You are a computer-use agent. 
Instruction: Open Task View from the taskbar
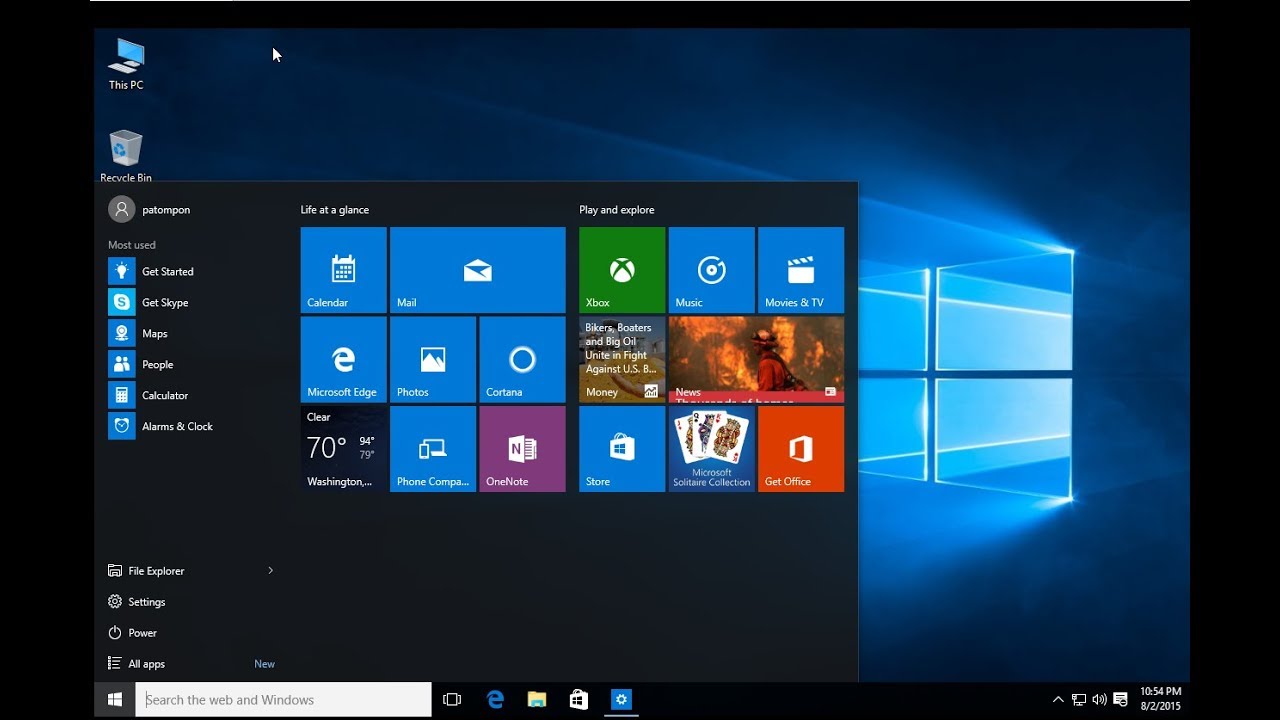[452, 700]
